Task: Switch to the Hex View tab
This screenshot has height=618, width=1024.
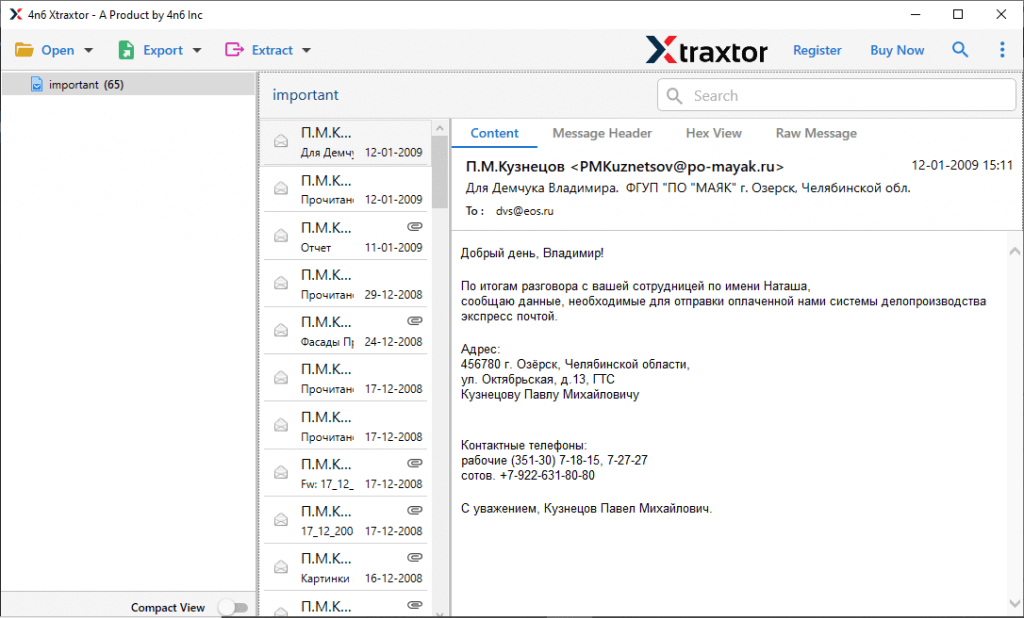Action: tap(714, 133)
